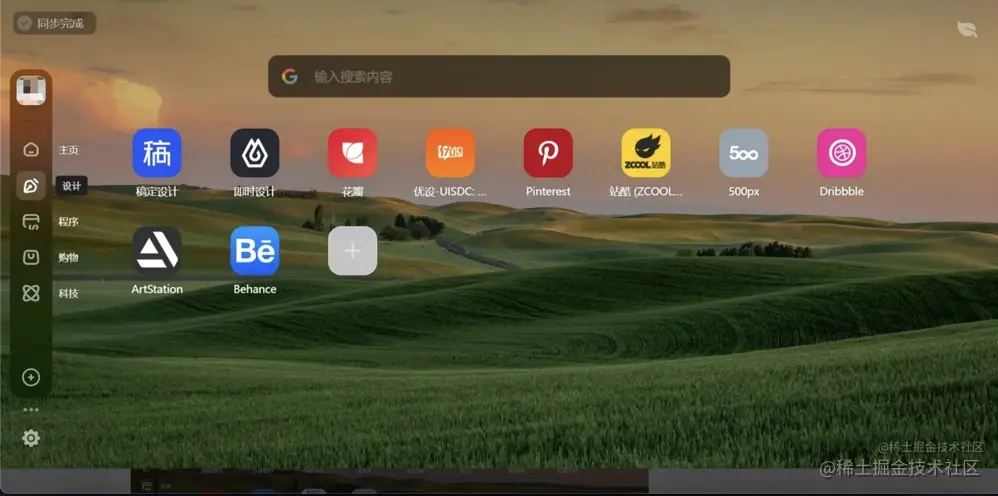Click the 同步完成 sync status badge

click(55, 23)
